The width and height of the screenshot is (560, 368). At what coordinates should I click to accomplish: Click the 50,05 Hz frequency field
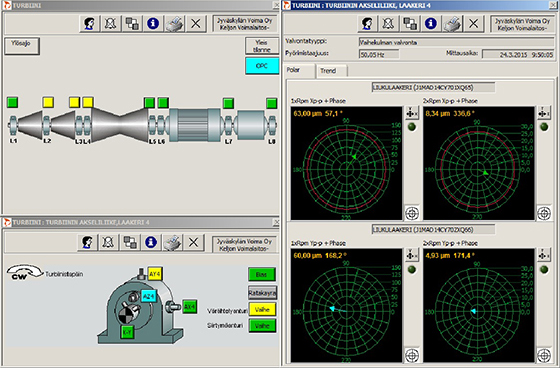click(x=379, y=54)
